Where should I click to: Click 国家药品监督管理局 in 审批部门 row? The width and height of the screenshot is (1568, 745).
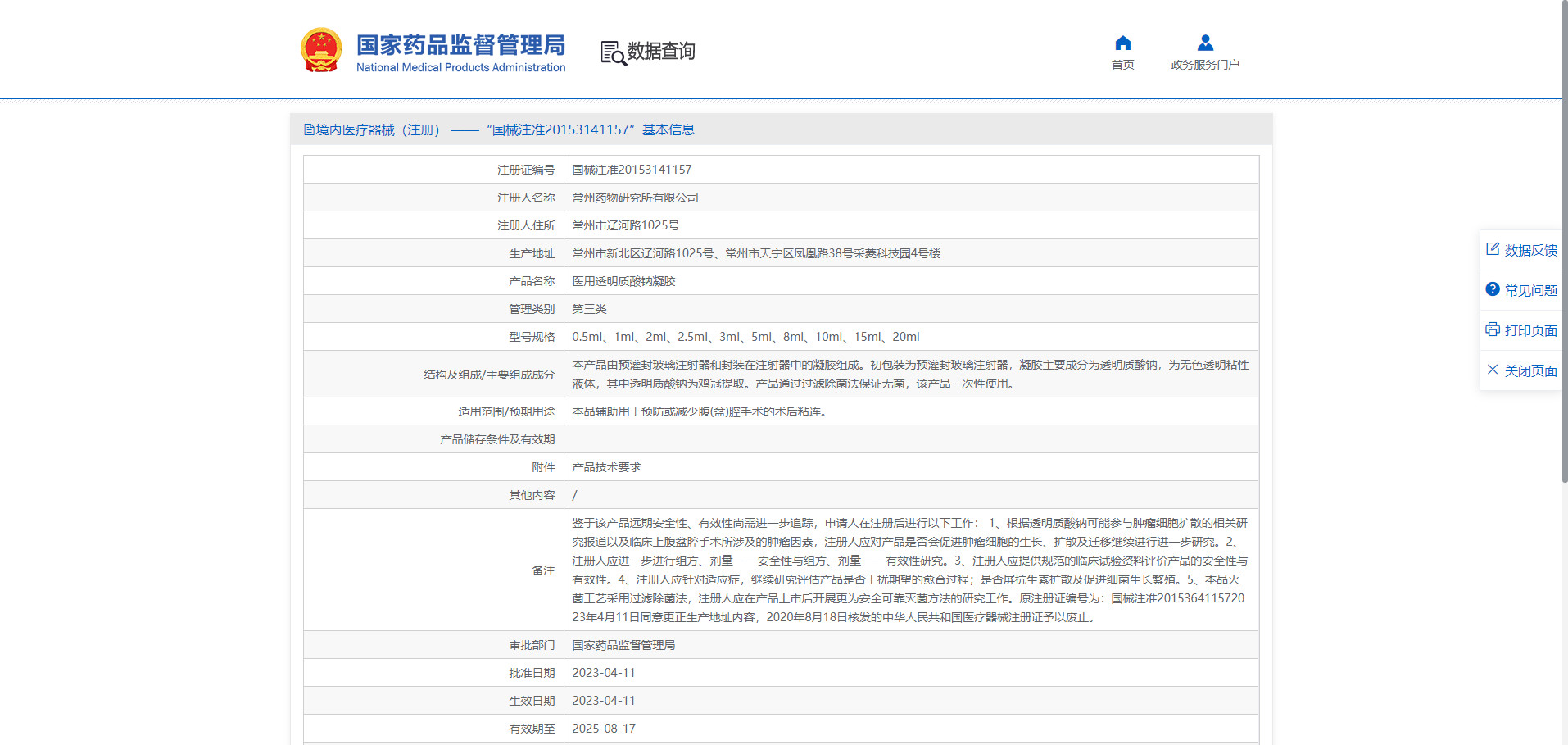coord(623,645)
